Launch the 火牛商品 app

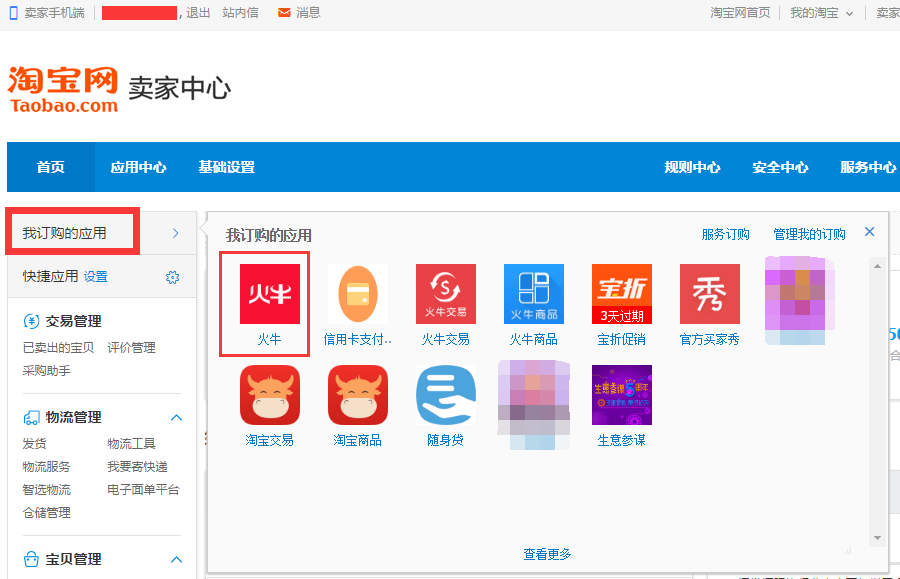coord(533,295)
